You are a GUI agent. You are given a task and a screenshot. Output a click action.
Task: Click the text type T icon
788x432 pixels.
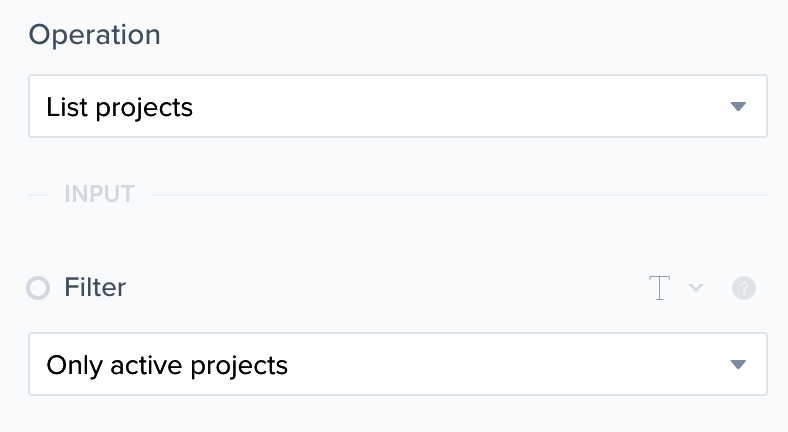[x=660, y=288]
